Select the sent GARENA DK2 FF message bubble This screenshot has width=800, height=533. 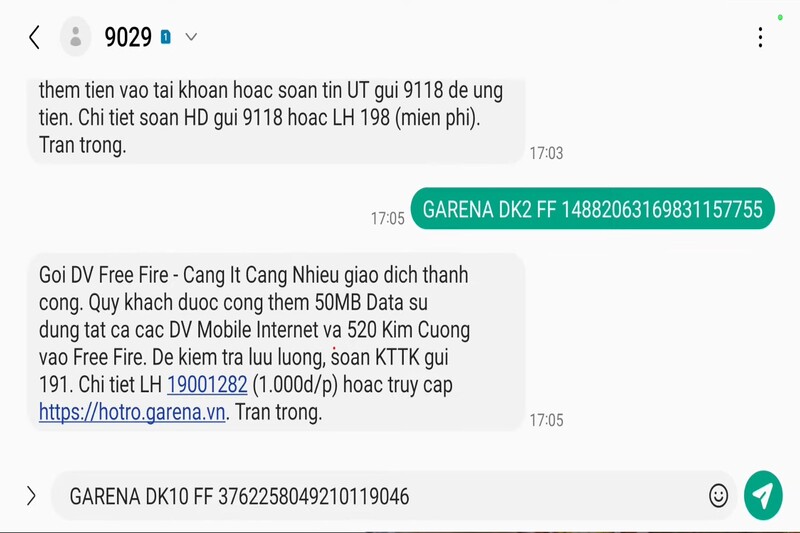tap(592, 209)
